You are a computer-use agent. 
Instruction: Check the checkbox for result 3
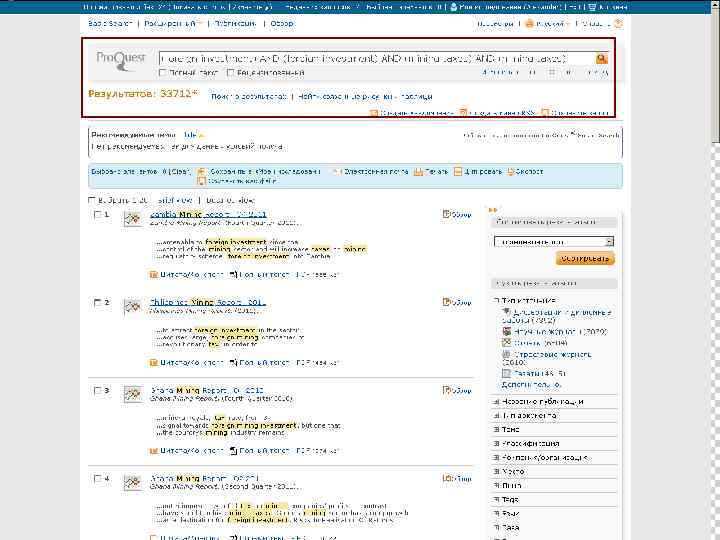click(x=97, y=391)
